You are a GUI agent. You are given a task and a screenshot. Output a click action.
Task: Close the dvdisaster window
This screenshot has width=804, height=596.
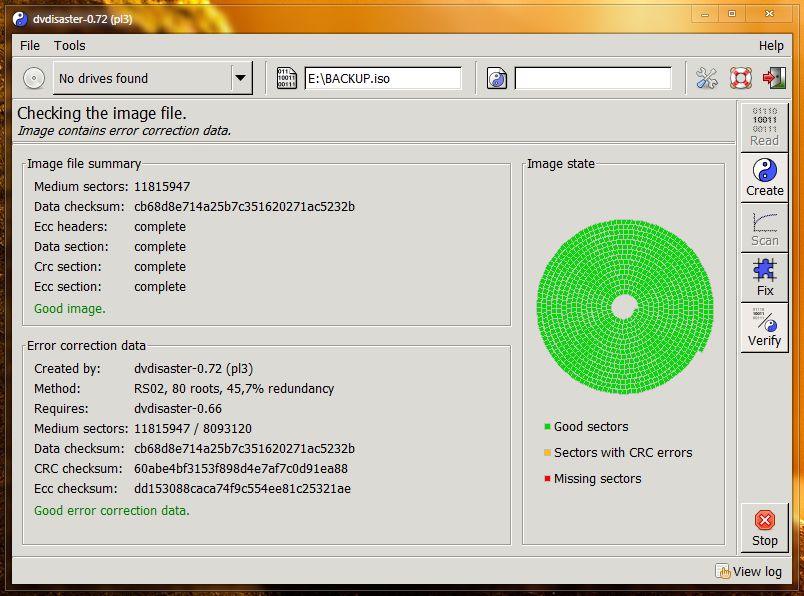click(769, 14)
